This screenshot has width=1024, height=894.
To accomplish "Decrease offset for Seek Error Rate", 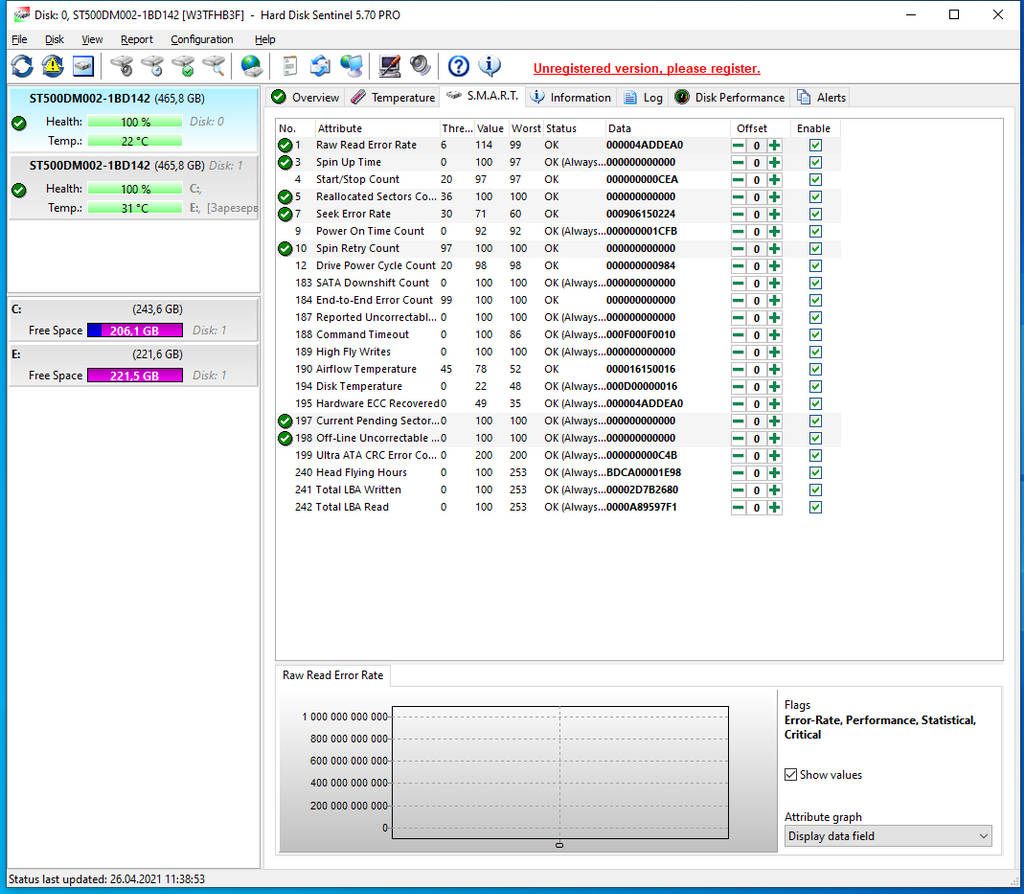I will 738,214.
